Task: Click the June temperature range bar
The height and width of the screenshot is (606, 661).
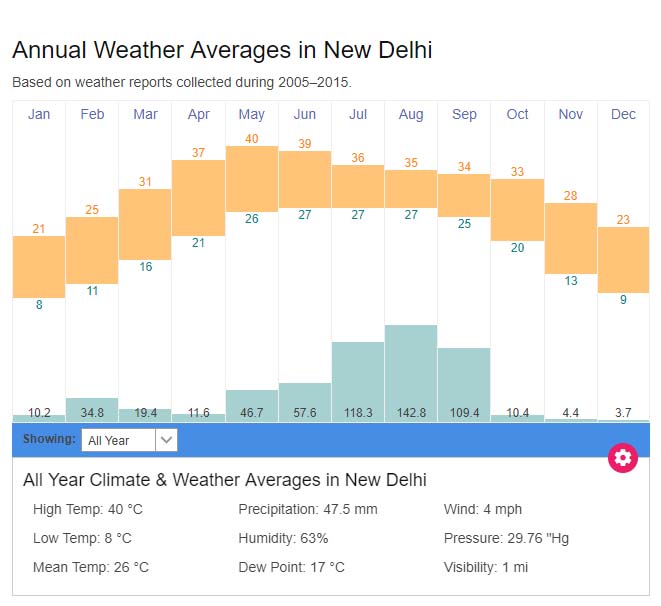Action: tap(305, 179)
